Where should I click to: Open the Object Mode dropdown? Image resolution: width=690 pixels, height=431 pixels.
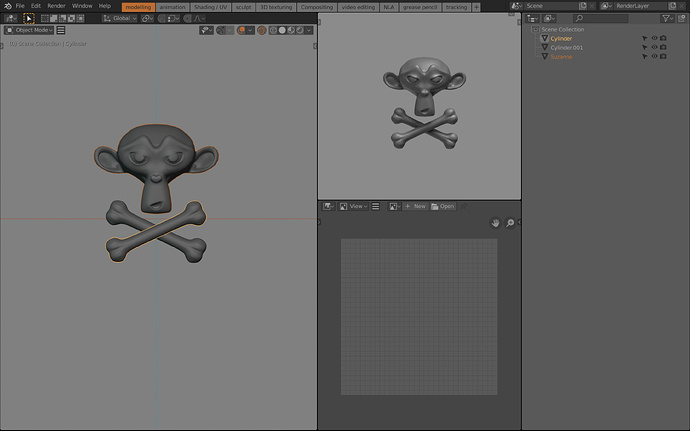29,30
